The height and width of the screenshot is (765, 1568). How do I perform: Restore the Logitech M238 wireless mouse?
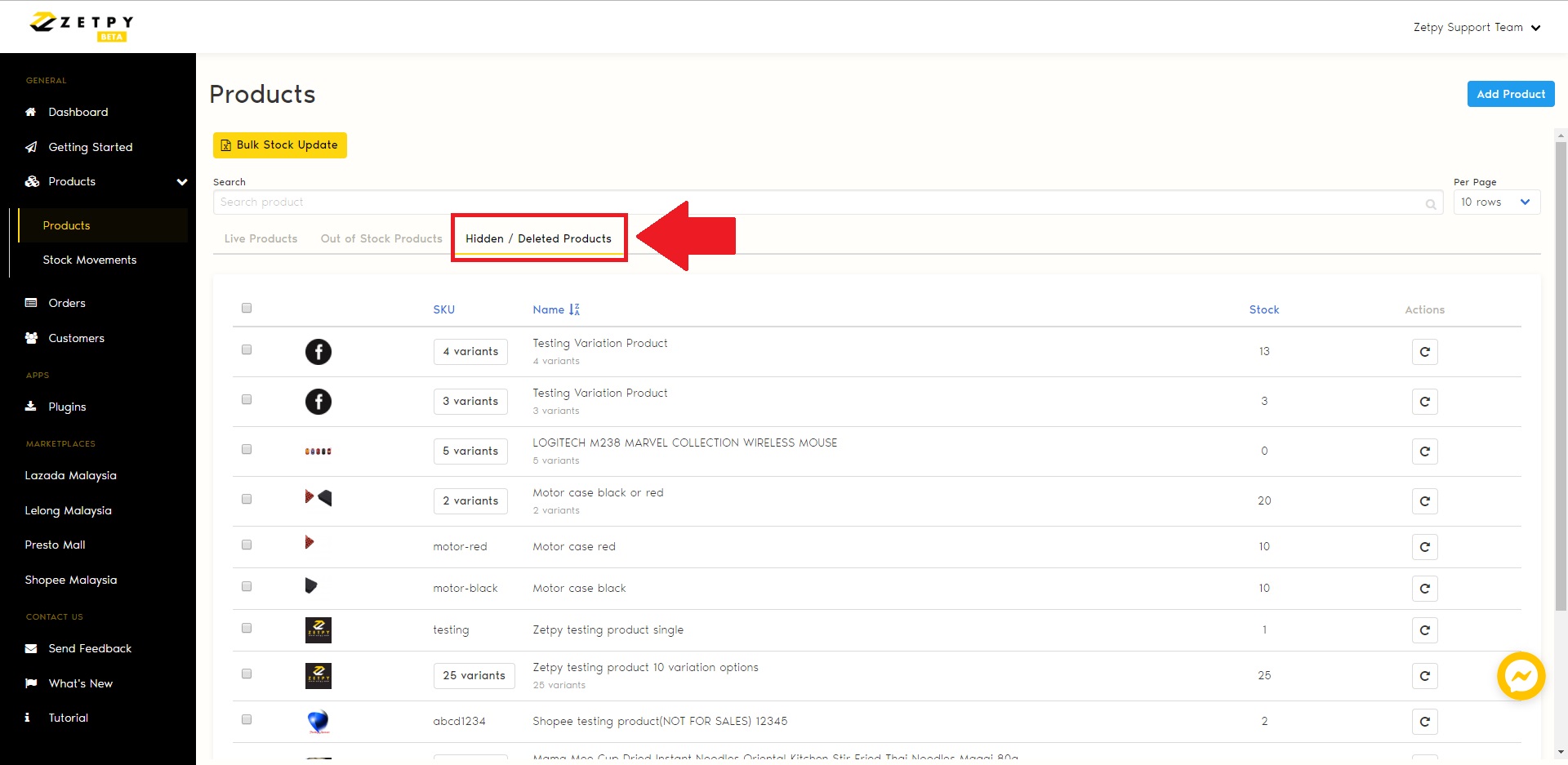1425,451
